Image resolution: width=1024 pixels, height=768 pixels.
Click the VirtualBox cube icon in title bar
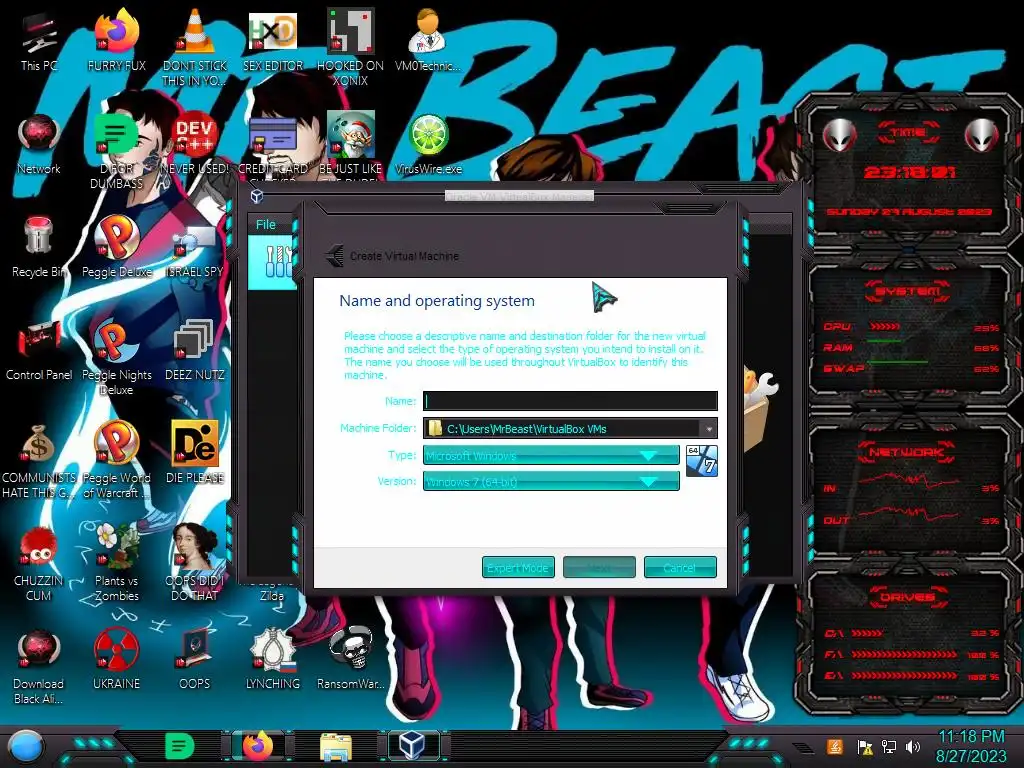point(257,196)
